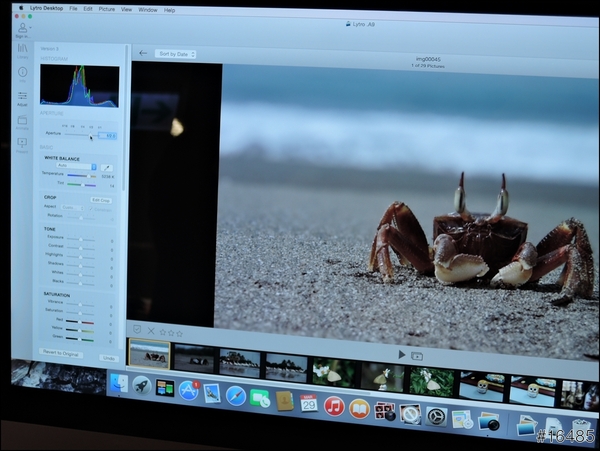Set rating with the first star
The height and width of the screenshot is (451, 600).
163,331
